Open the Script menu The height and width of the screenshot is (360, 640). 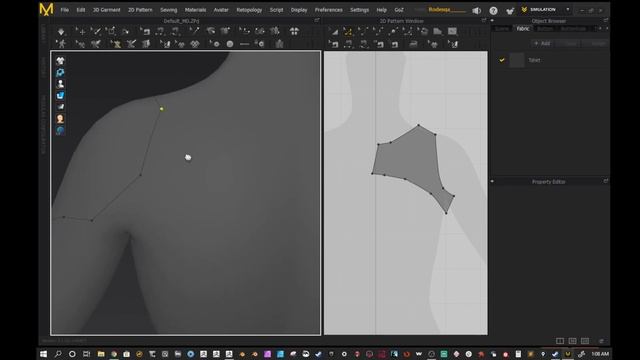[276, 10]
